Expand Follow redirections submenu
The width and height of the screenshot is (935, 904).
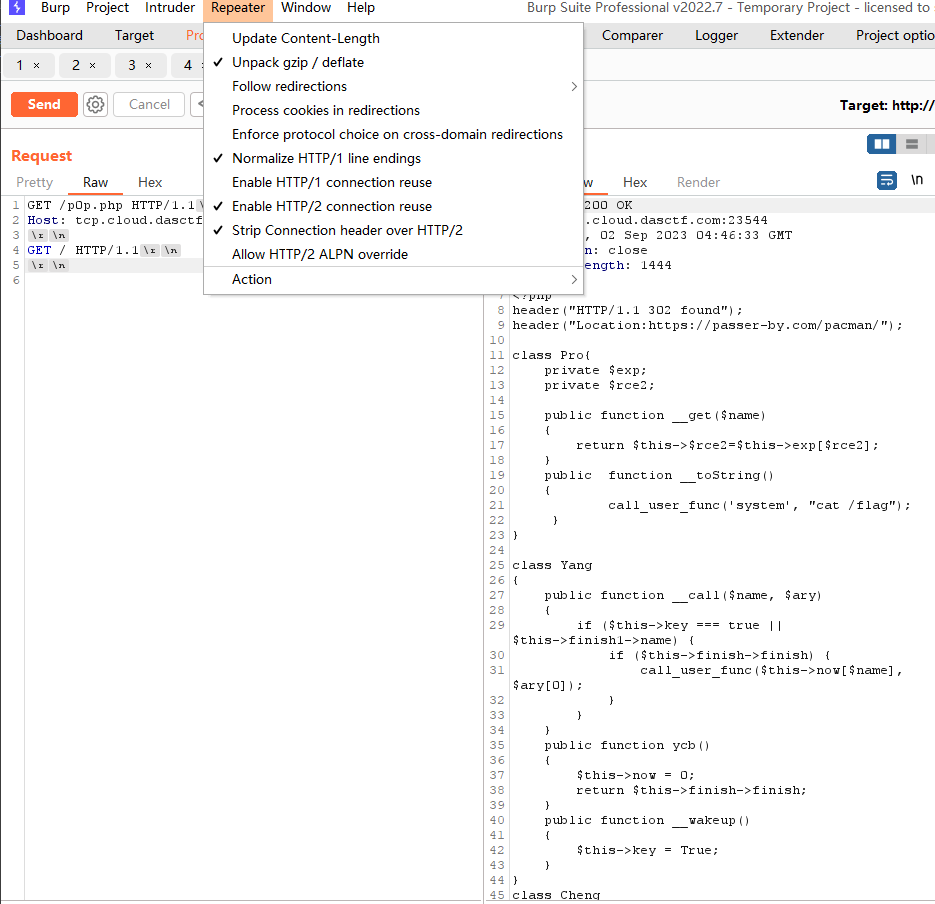point(393,86)
